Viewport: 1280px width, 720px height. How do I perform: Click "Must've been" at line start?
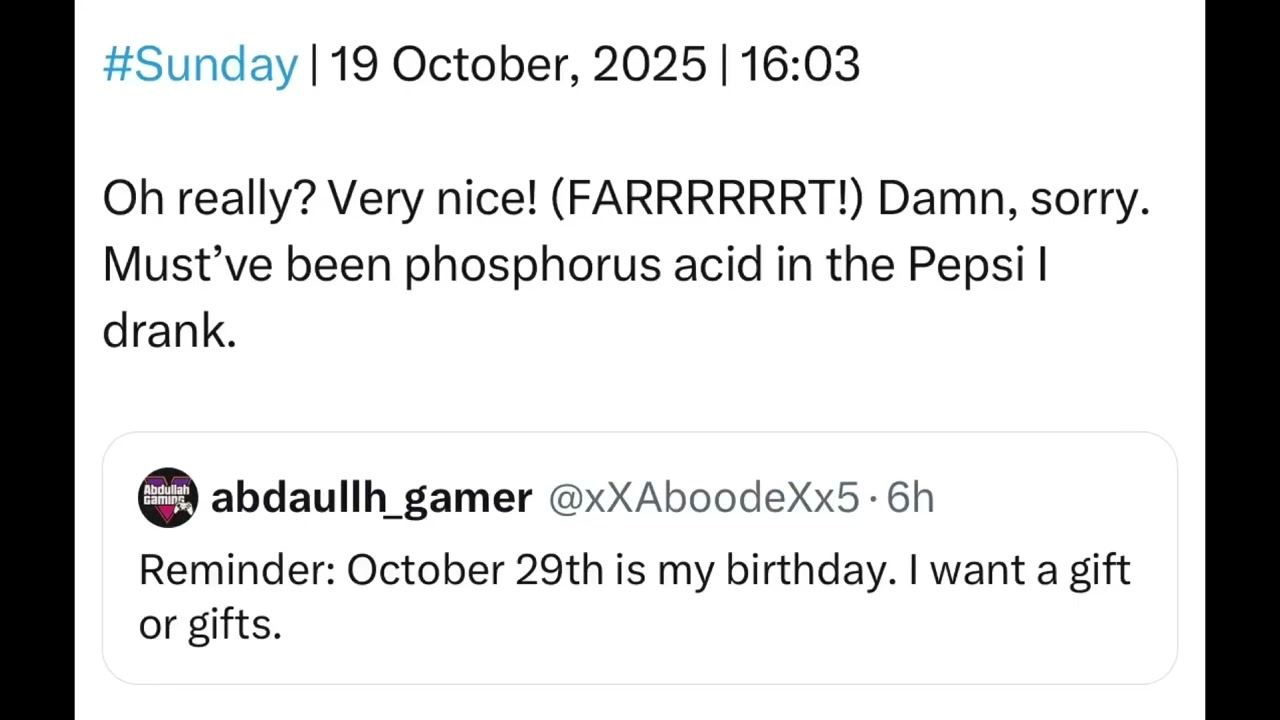tap(247, 265)
